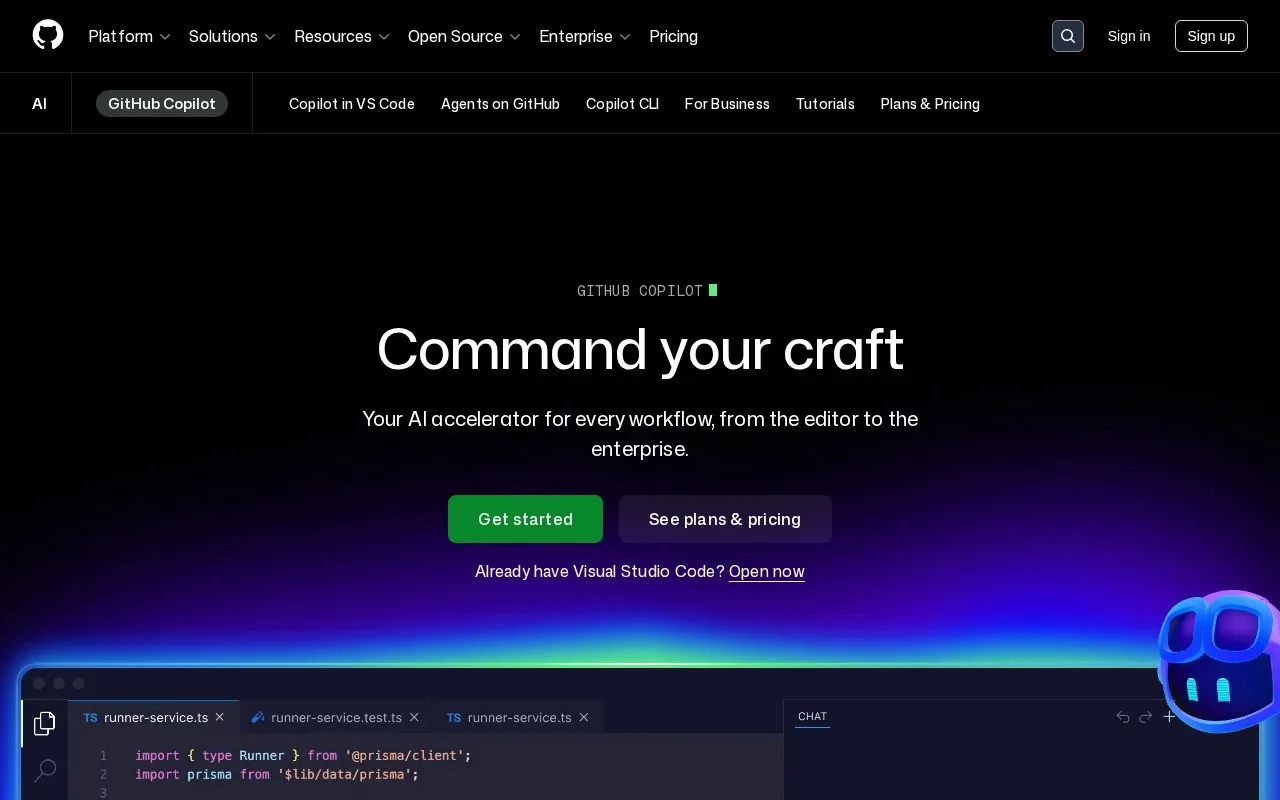
Task: Select the GitHub Copilot pill
Action: point(162,104)
